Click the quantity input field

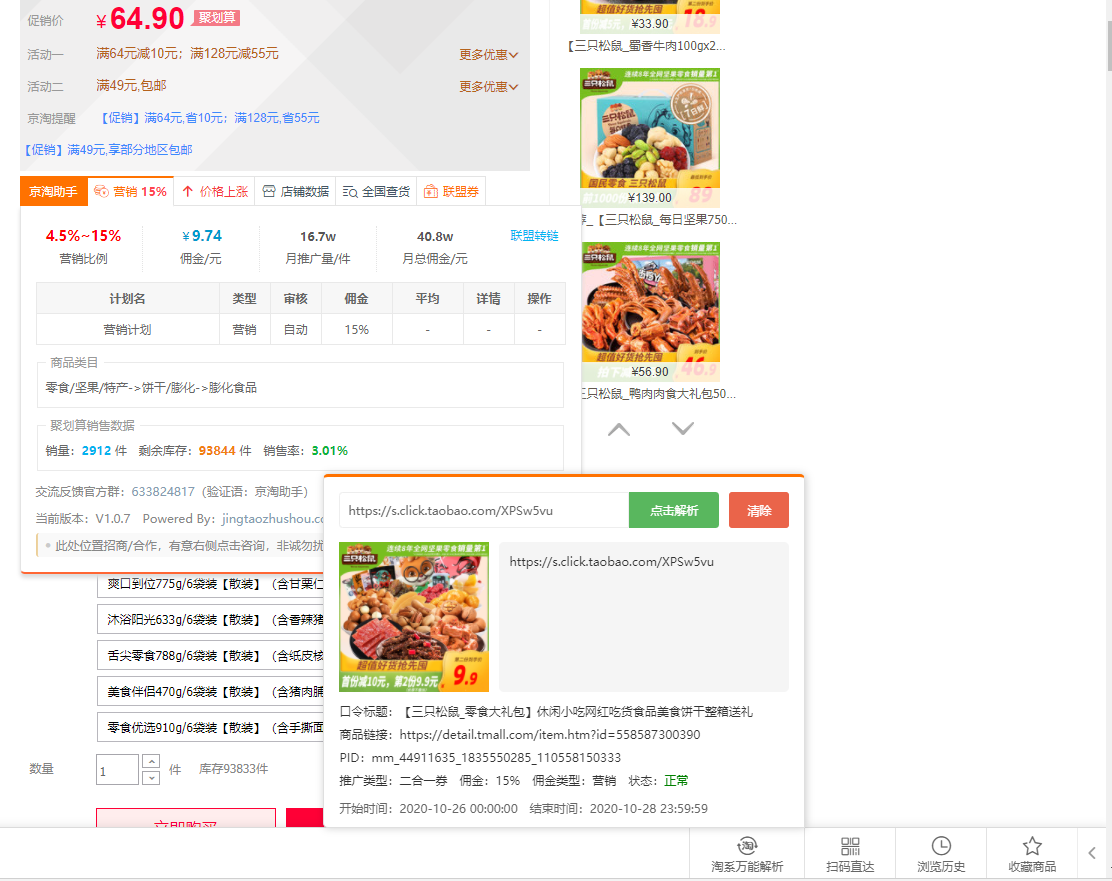pyautogui.click(x=117, y=770)
